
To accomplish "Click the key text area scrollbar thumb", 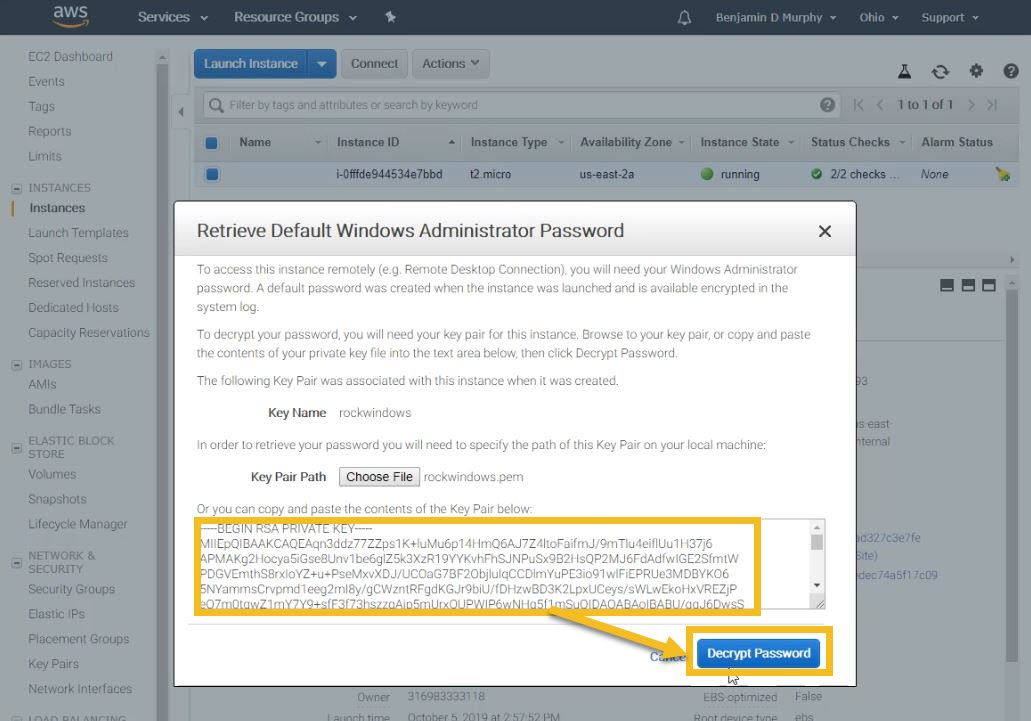I will 817,542.
